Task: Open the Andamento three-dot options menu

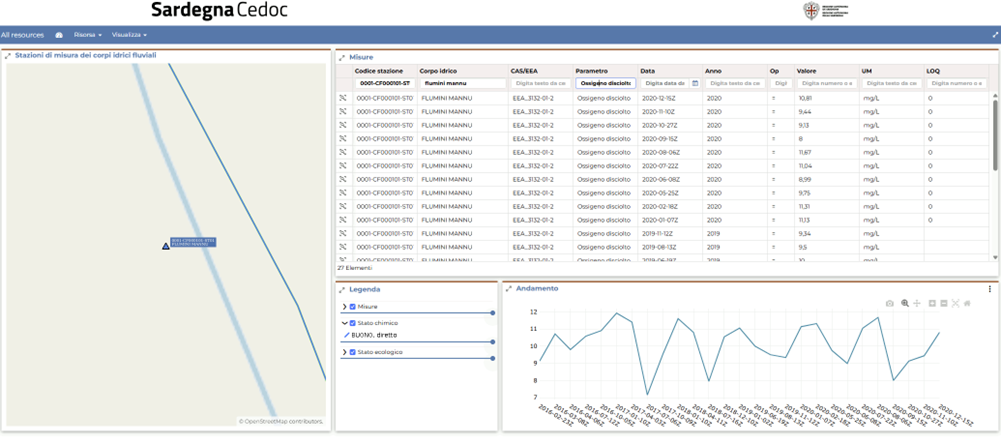Action: tap(990, 289)
